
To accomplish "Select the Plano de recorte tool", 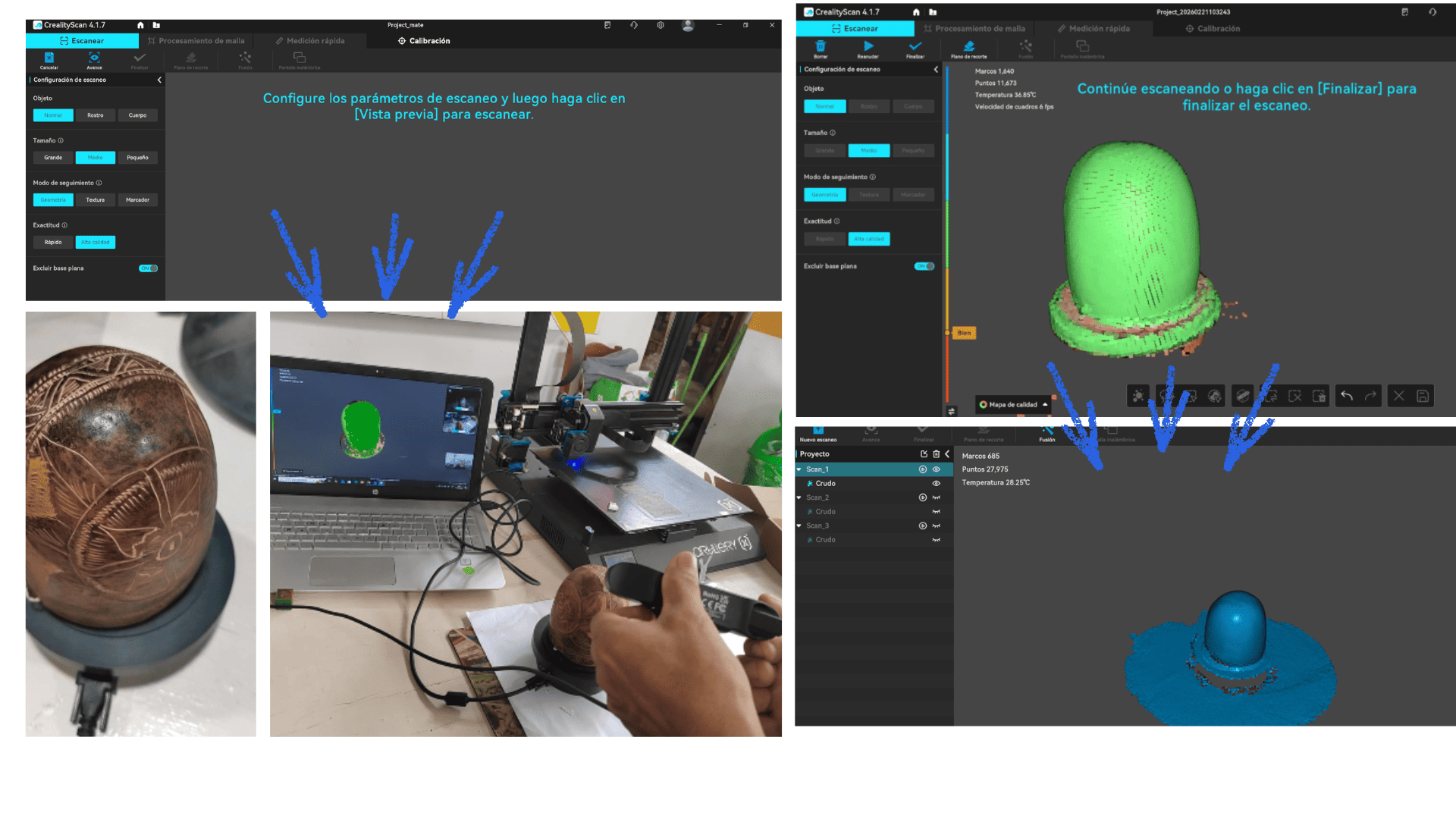I will [968, 47].
